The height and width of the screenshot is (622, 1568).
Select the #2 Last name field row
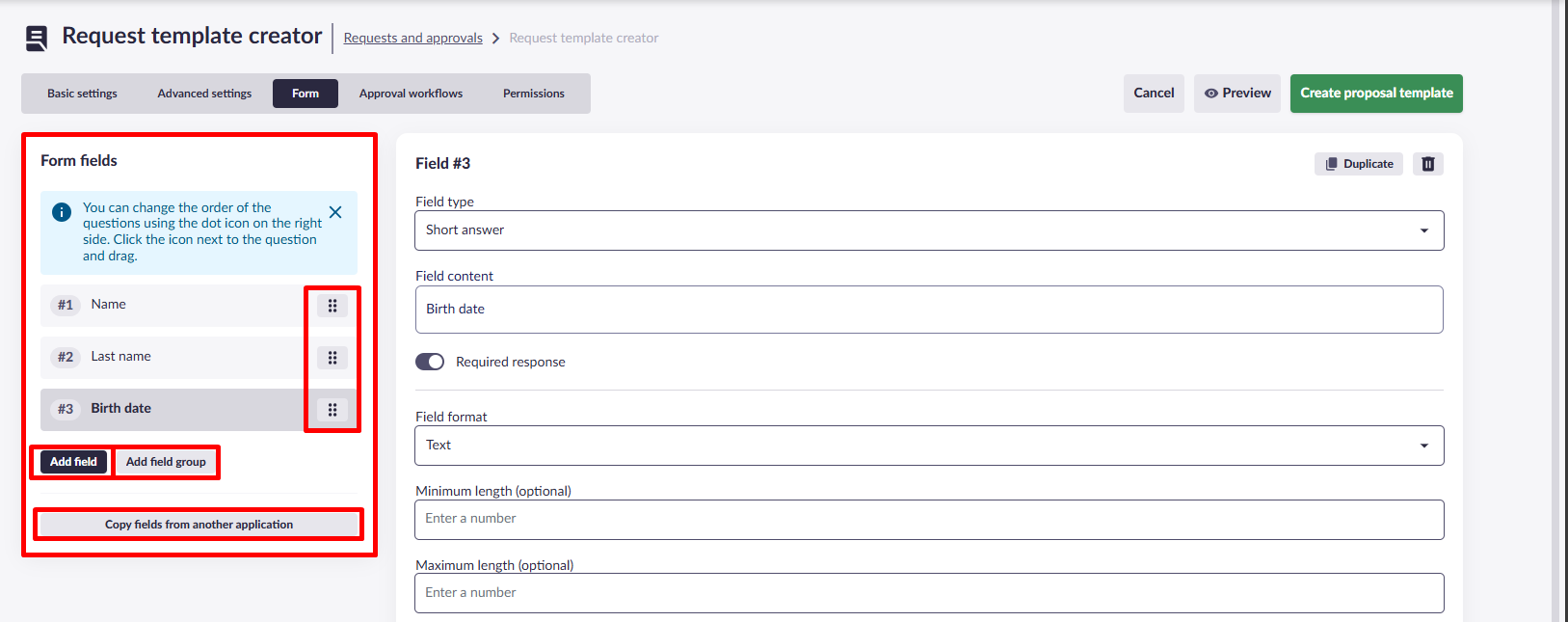(199, 358)
